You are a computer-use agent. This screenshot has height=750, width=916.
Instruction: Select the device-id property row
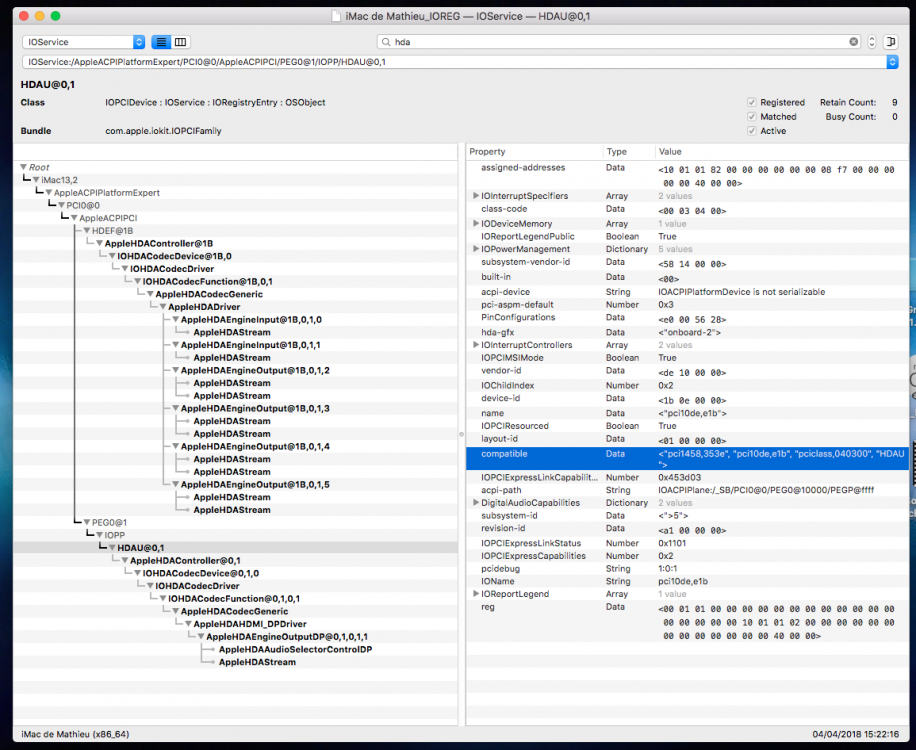[688, 398]
